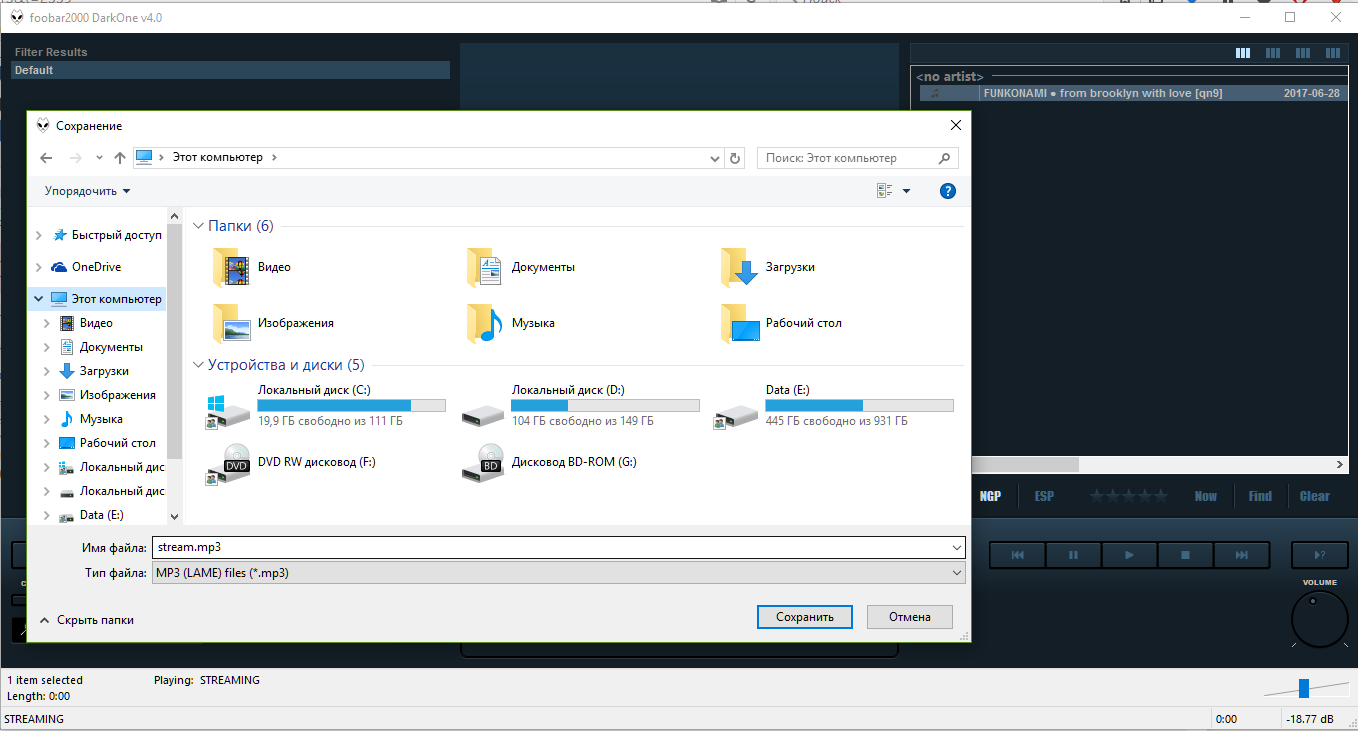The height and width of the screenshot is (731, 1358).
Task: Toggle the NGP panel mode
Action: click(x=990, y=496)
